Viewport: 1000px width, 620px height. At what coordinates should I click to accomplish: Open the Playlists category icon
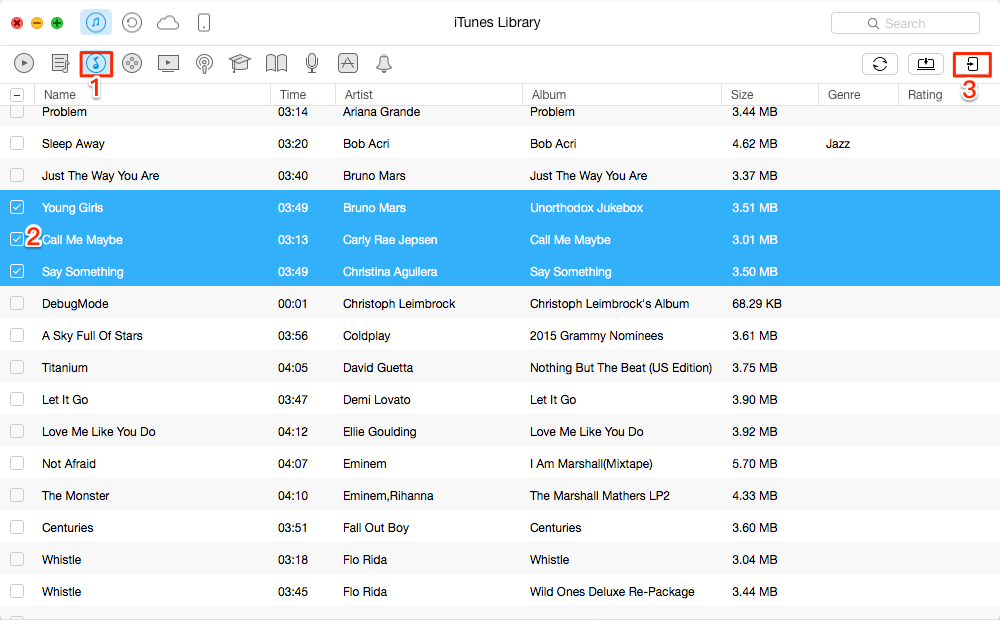[x=61, y=63]
